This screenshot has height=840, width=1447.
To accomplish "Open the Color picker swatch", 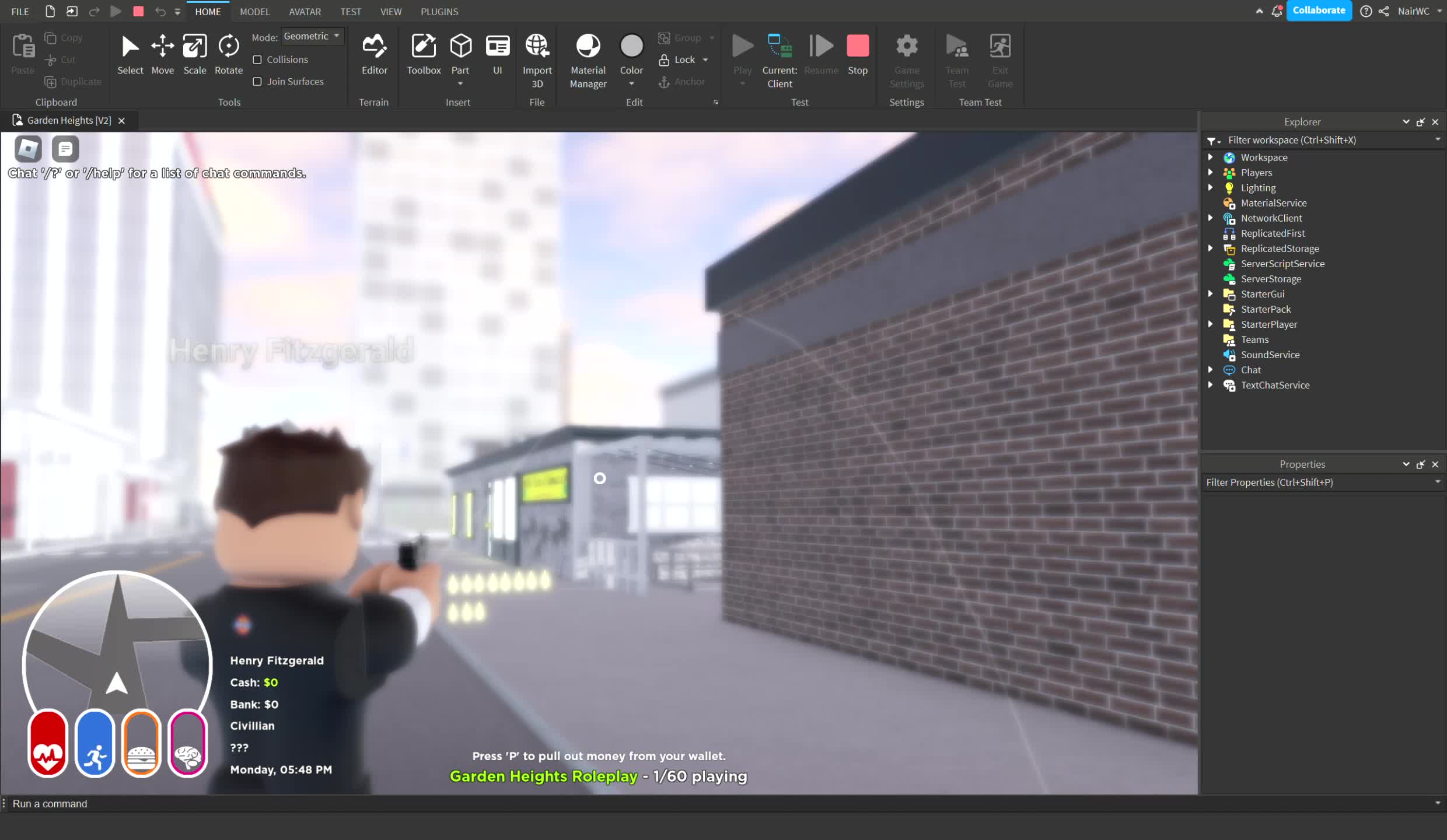I will coord(631,47).
